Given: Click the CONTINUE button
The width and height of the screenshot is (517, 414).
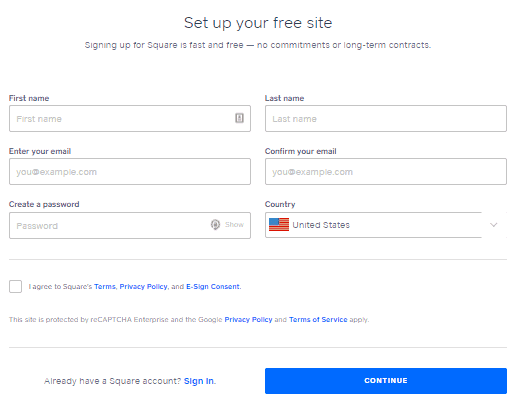Looking at the screenshot, I should point(386,381).
